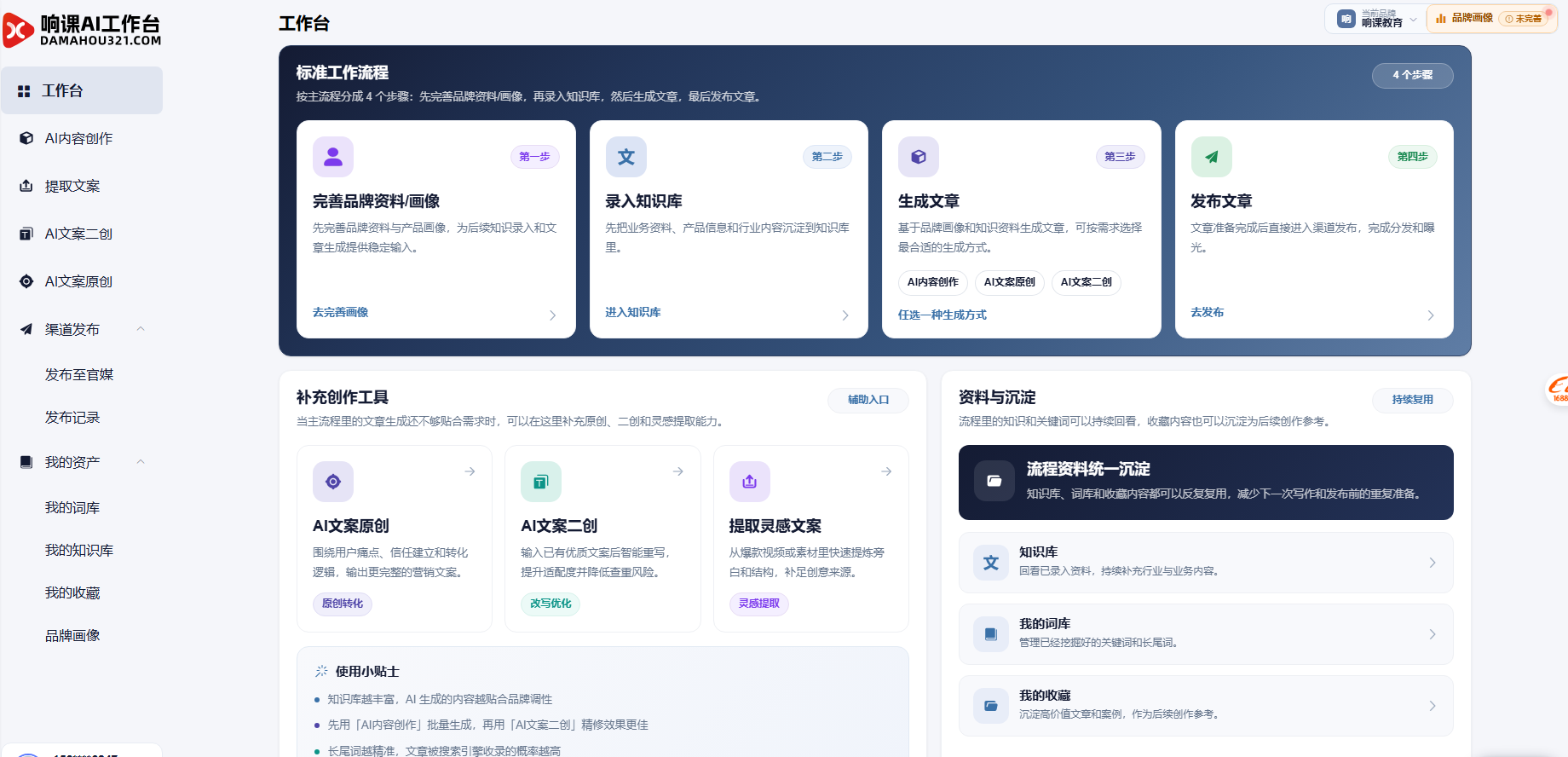Click the 提取文案 upload icon in sidebar
Screen dimensions: 1568x757
[26, 186]
